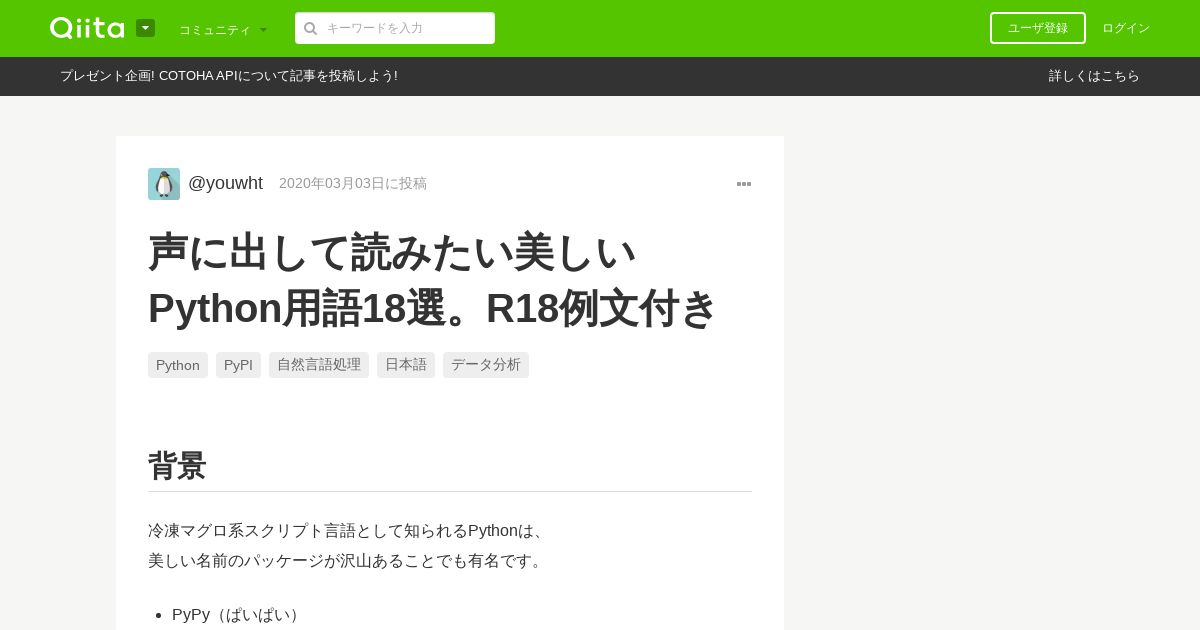Click the search magnifier icon
The width and height of the screenshot is (1200, 630).
point(311,28)
